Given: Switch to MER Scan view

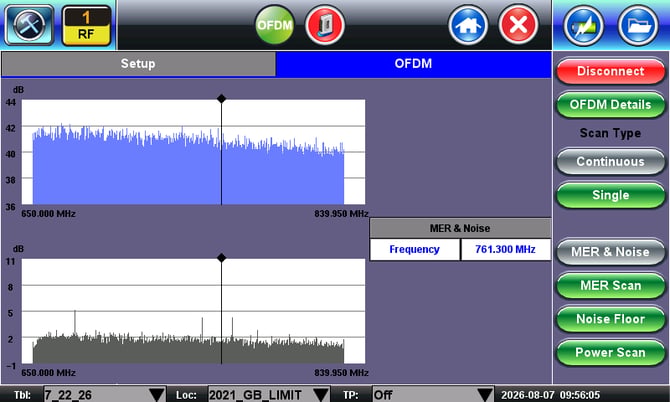Looking at the screenshot, I should (611, 285).
